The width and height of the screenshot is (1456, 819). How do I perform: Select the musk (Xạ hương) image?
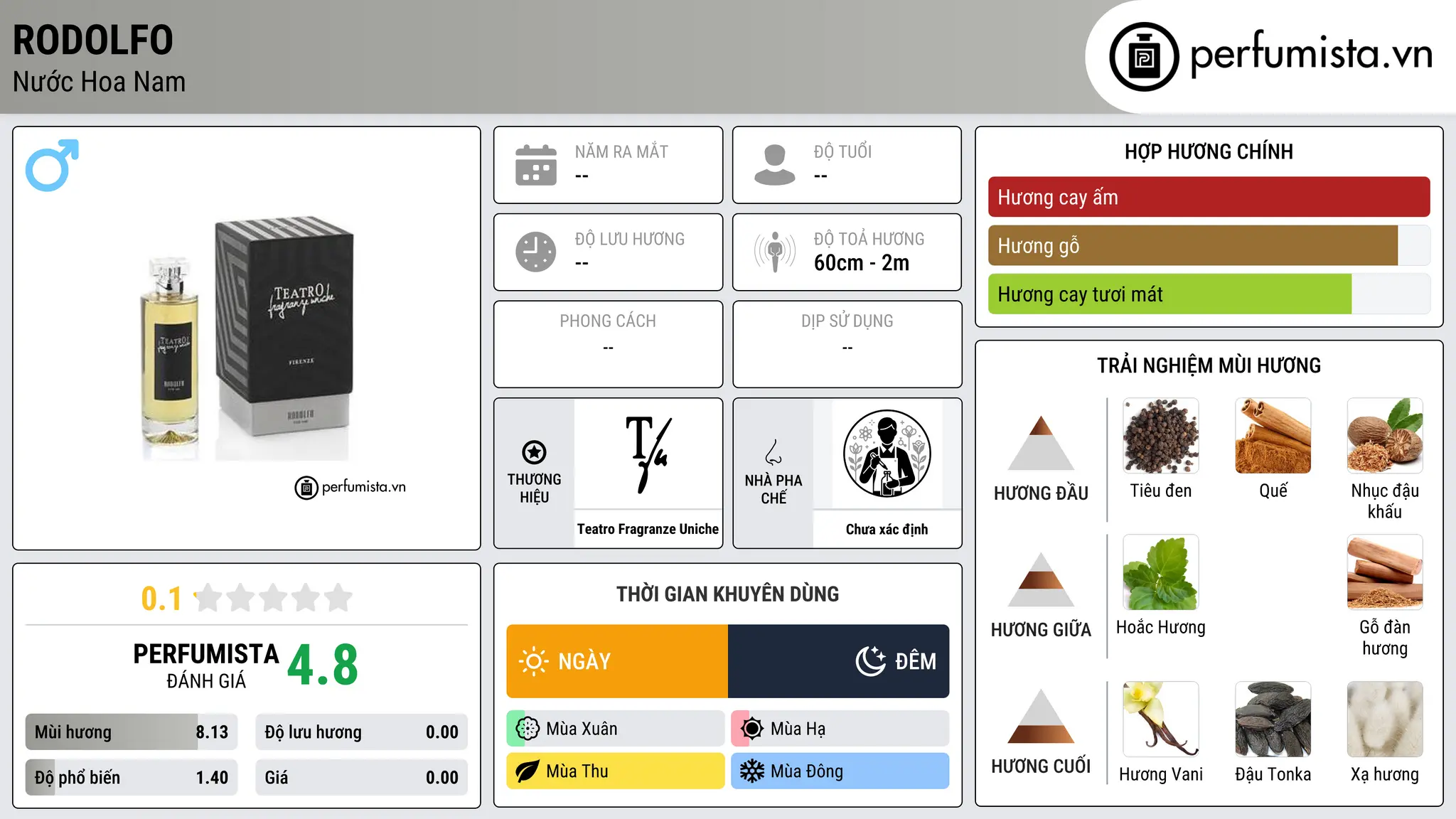pyautogui.click(x=1385, y=719)
